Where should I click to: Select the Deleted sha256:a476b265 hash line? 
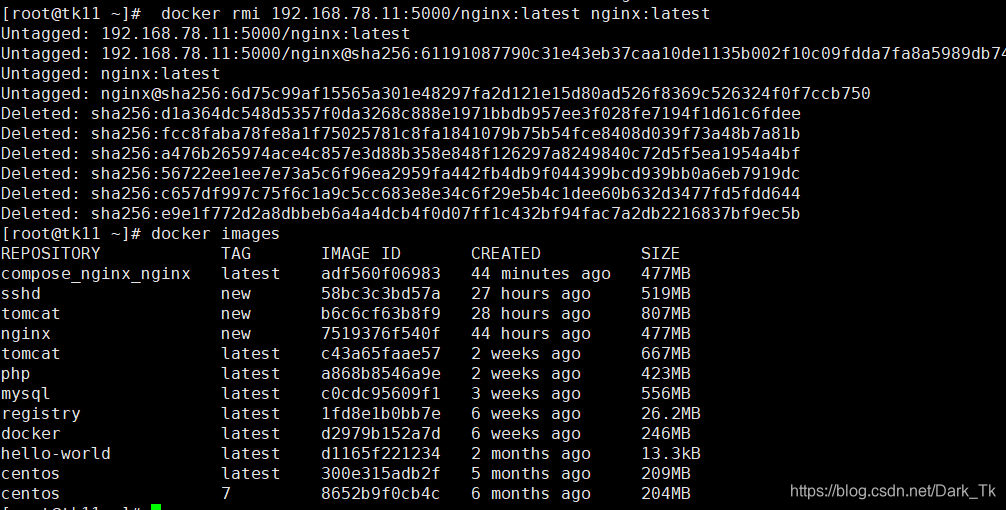pos(400,153)
